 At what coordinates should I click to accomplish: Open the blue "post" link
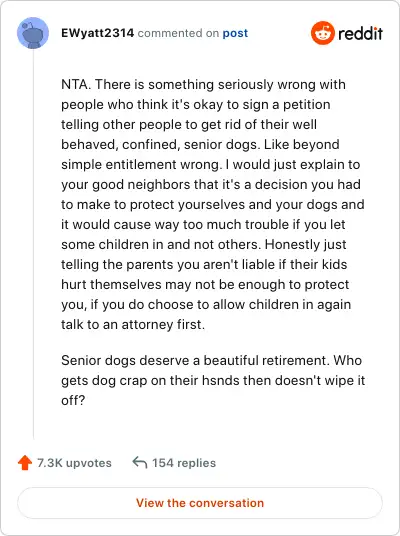(235, 34)
